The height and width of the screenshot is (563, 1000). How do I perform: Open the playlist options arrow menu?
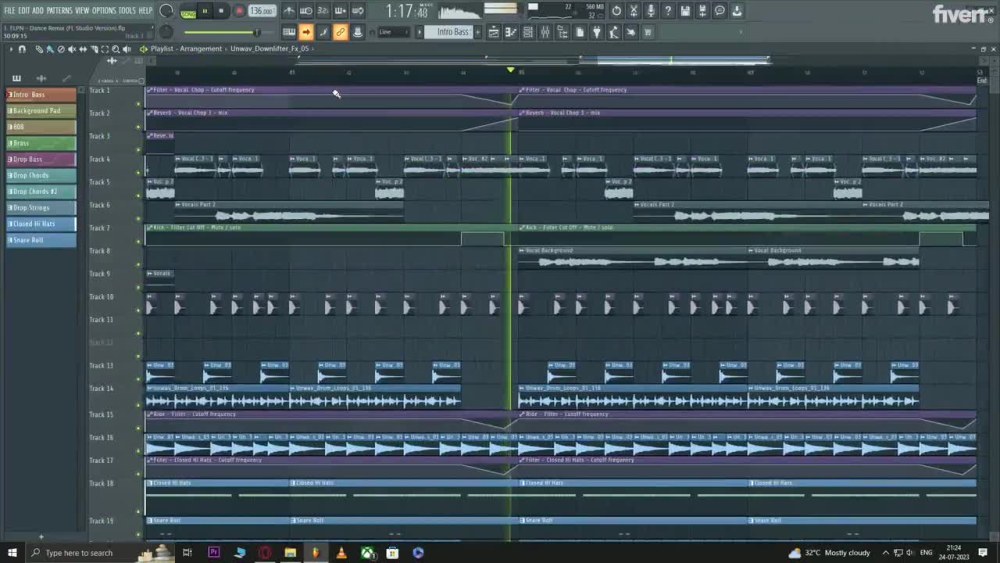[11, 49]
